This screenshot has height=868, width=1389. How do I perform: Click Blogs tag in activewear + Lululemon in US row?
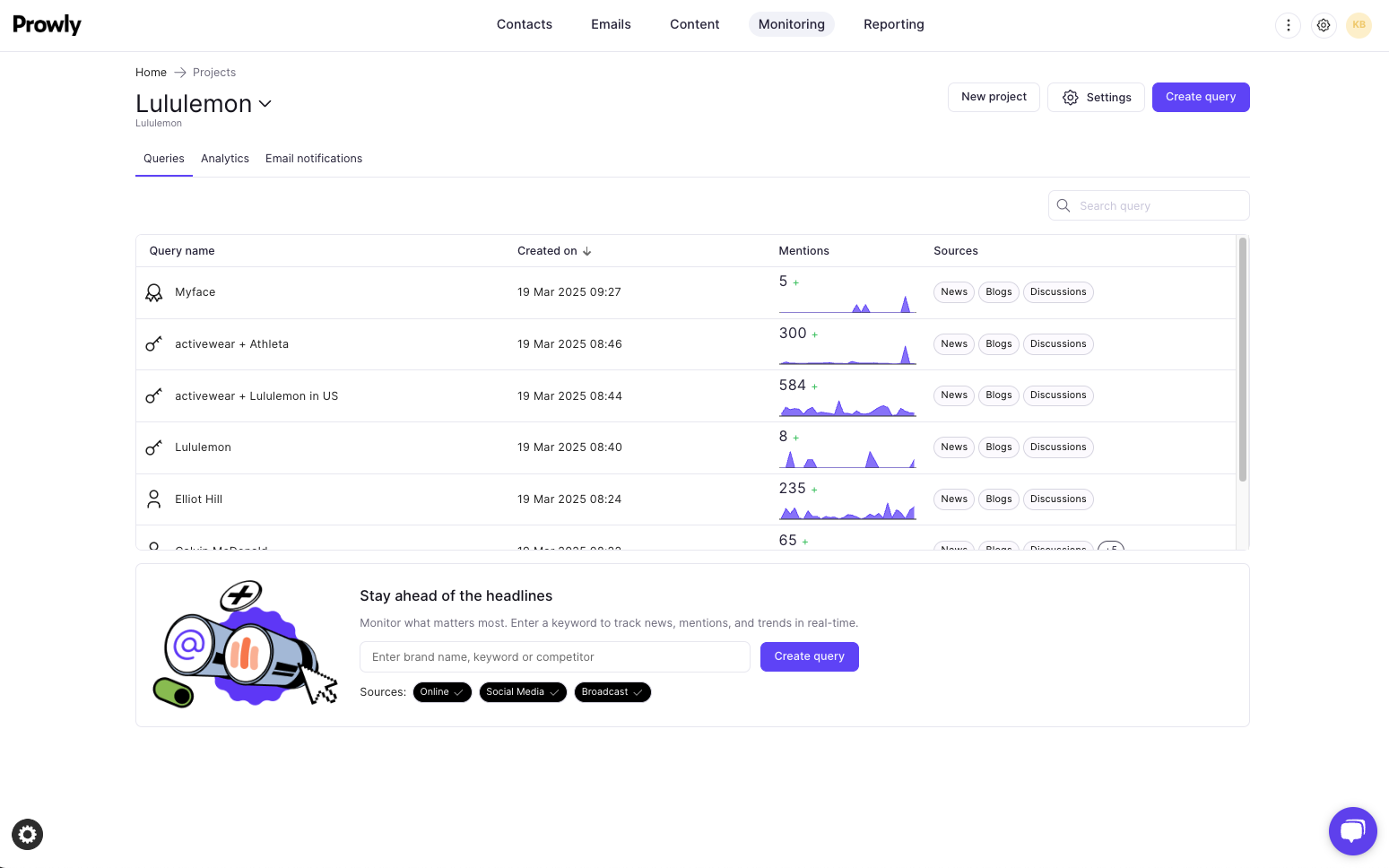pyautogui.click(x=999, y=395)
